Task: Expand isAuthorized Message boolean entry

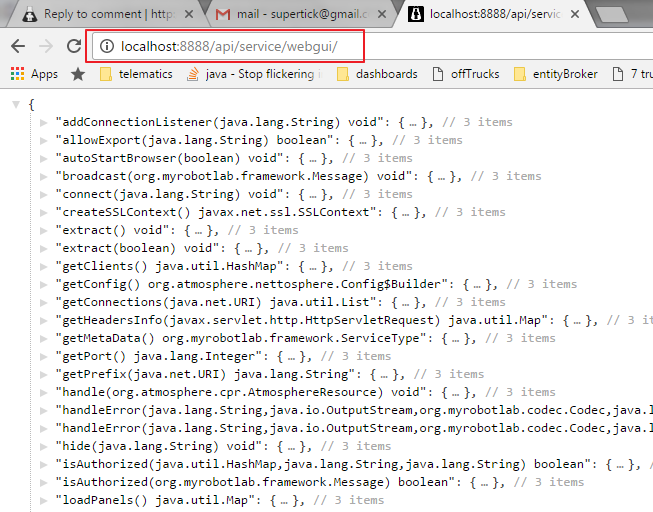Action: pos(43,482)
